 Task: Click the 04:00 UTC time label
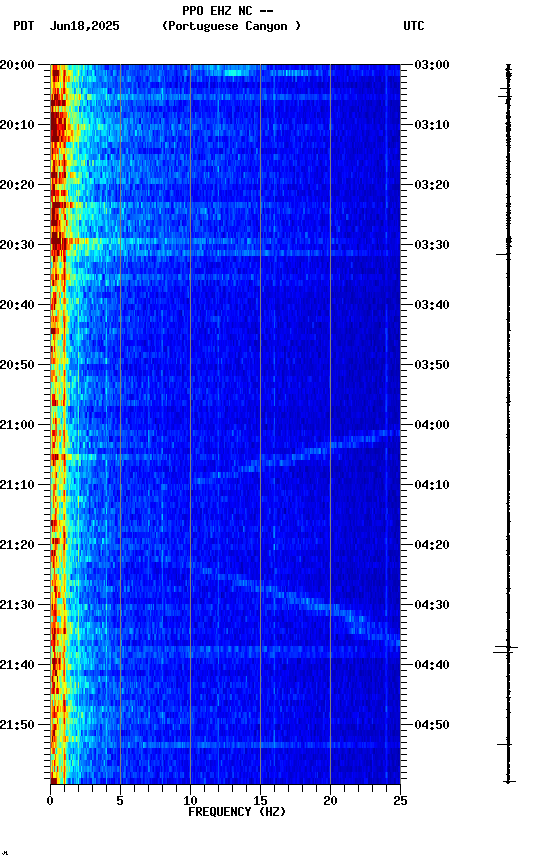(432, 425)
